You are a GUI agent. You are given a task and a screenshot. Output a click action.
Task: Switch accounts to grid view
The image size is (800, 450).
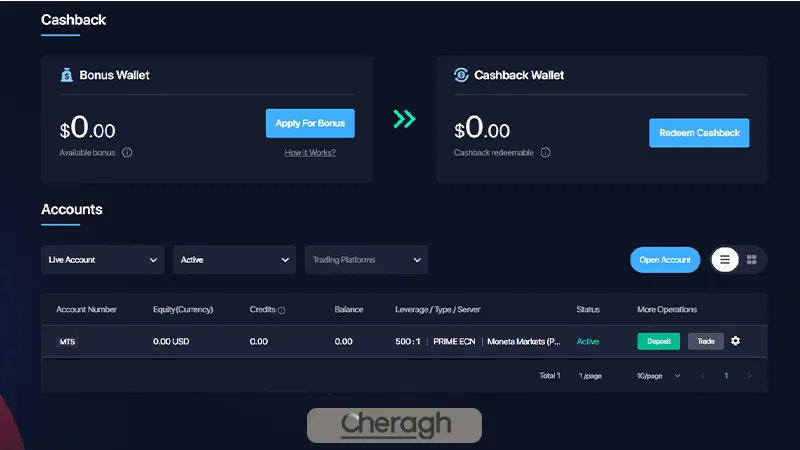tap(752, 260)
